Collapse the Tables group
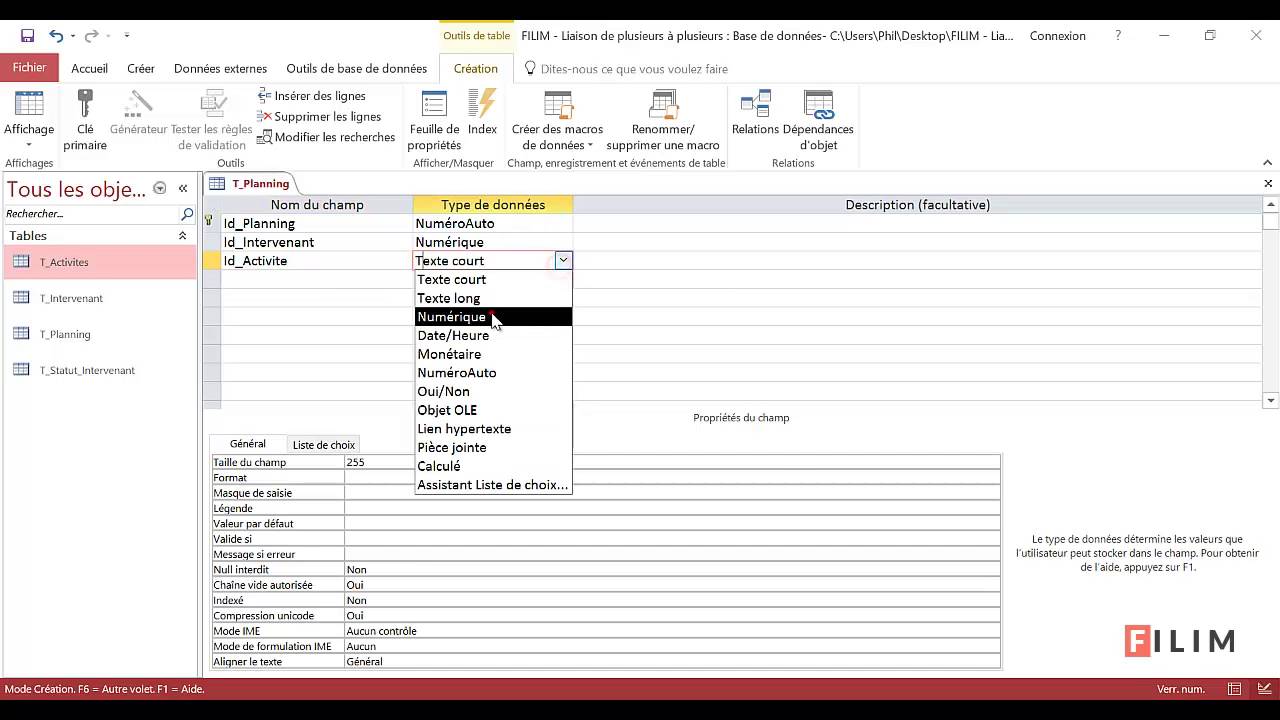 pos(182,236)
